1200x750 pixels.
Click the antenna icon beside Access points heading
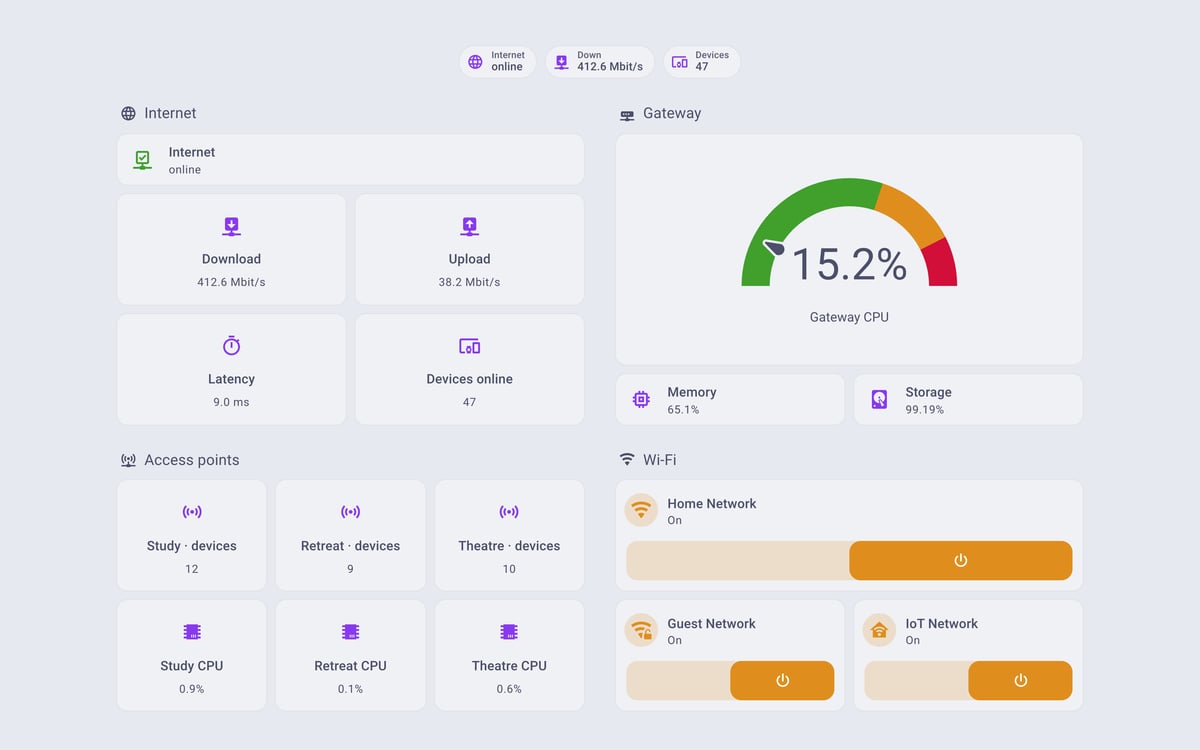point(128,461)
